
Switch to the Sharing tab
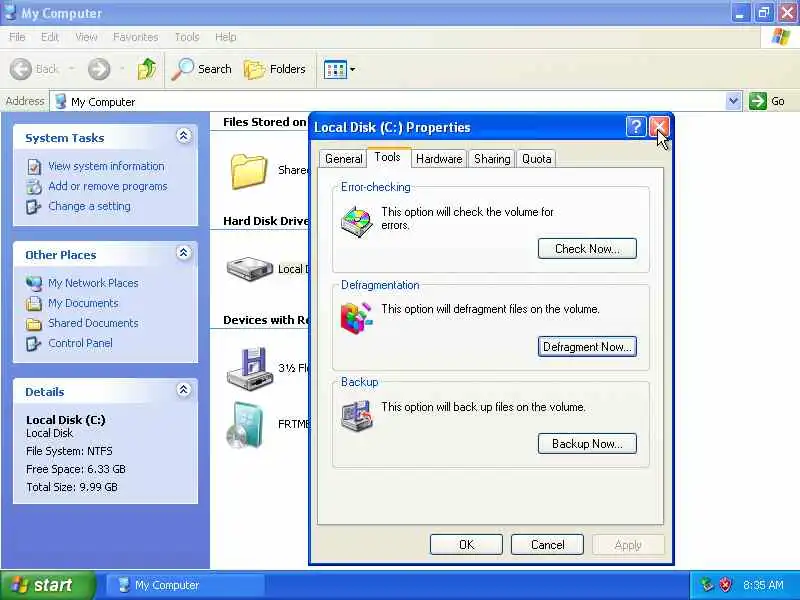(492, 159)
